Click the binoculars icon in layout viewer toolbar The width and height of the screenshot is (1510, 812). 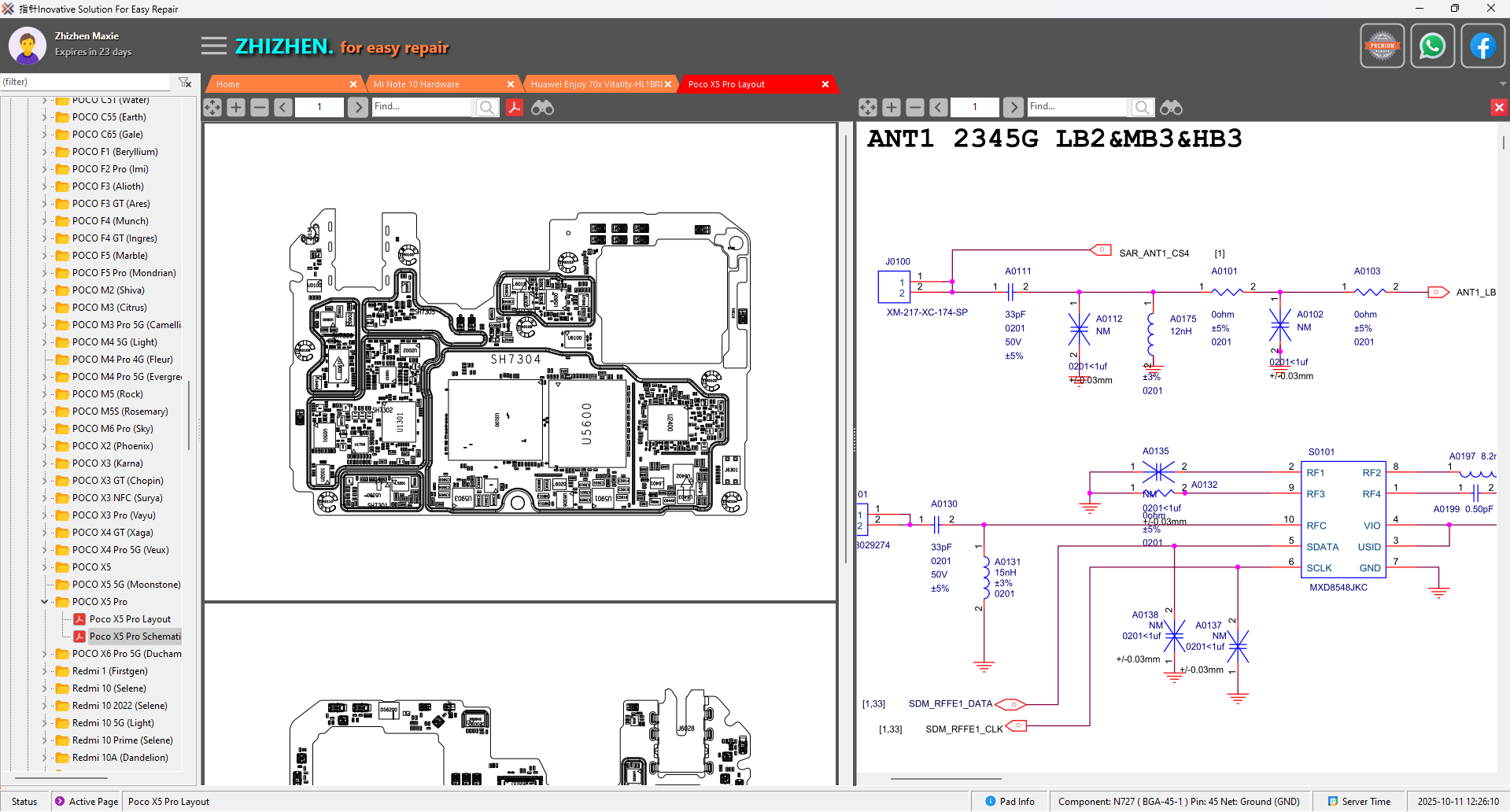(542, 107)
